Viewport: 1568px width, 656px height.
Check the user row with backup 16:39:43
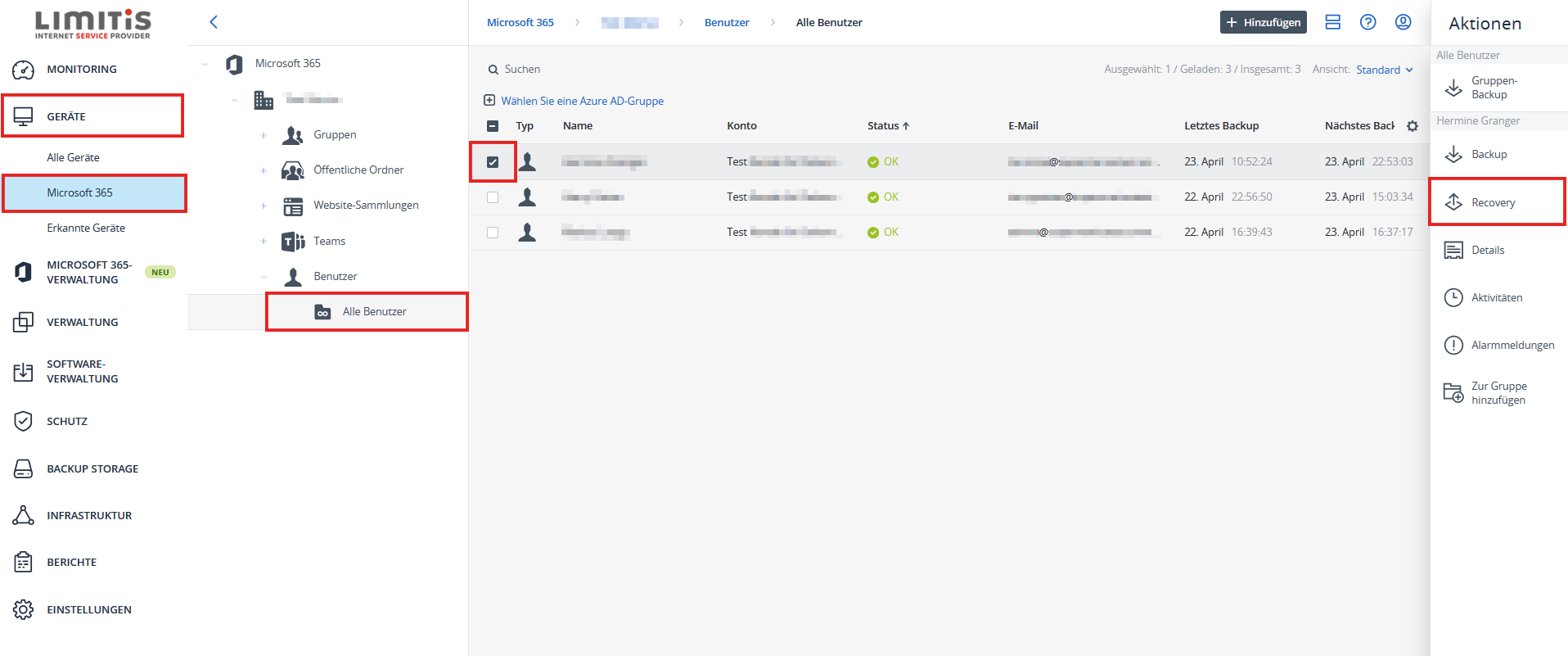pyautogui.click(x=493, y=233)
